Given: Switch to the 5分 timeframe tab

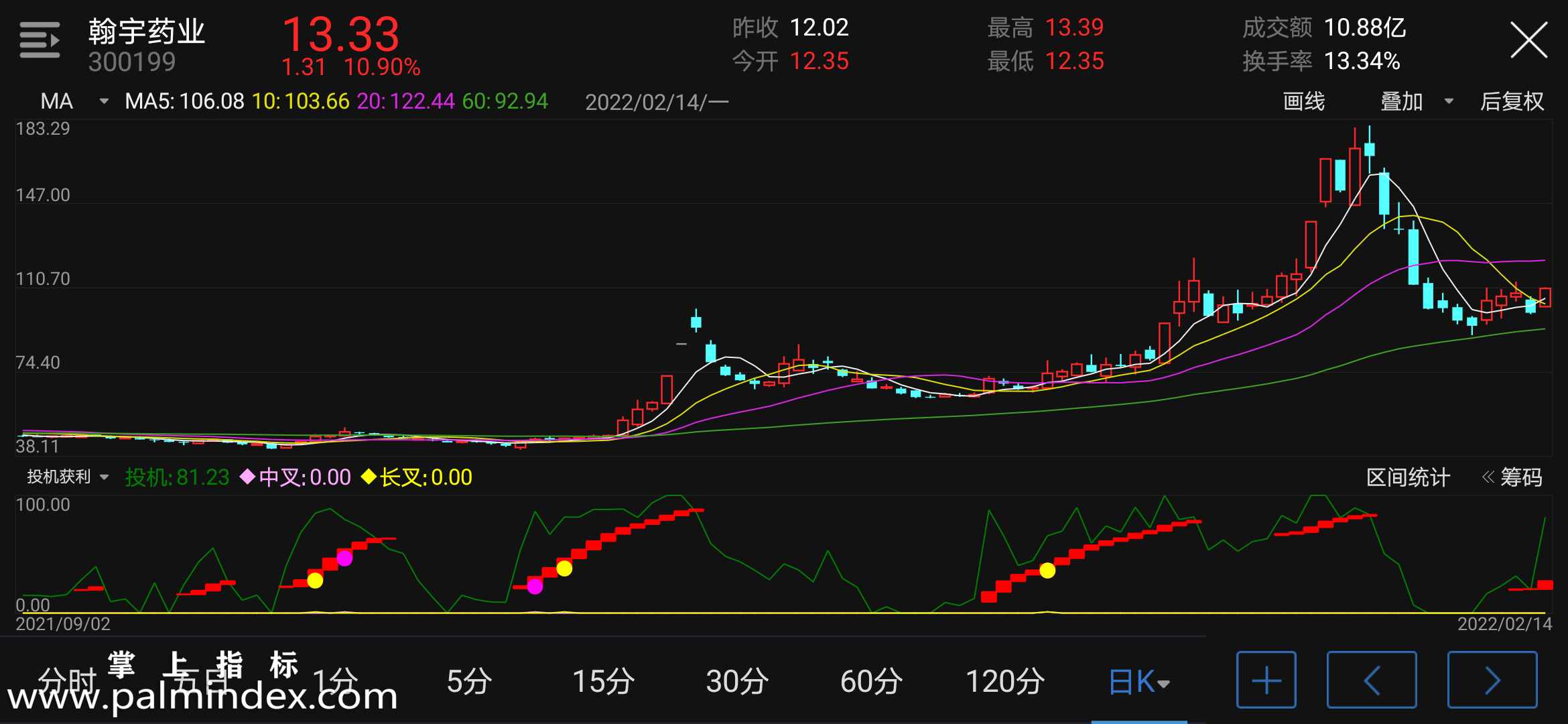Looking at the screenshot, I should click(469, 682).
